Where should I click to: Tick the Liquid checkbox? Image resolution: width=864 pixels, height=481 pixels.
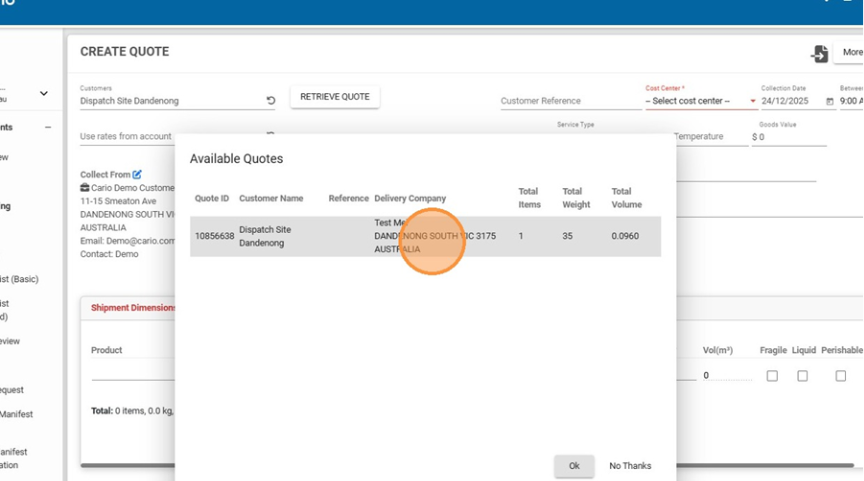point(803,376)
